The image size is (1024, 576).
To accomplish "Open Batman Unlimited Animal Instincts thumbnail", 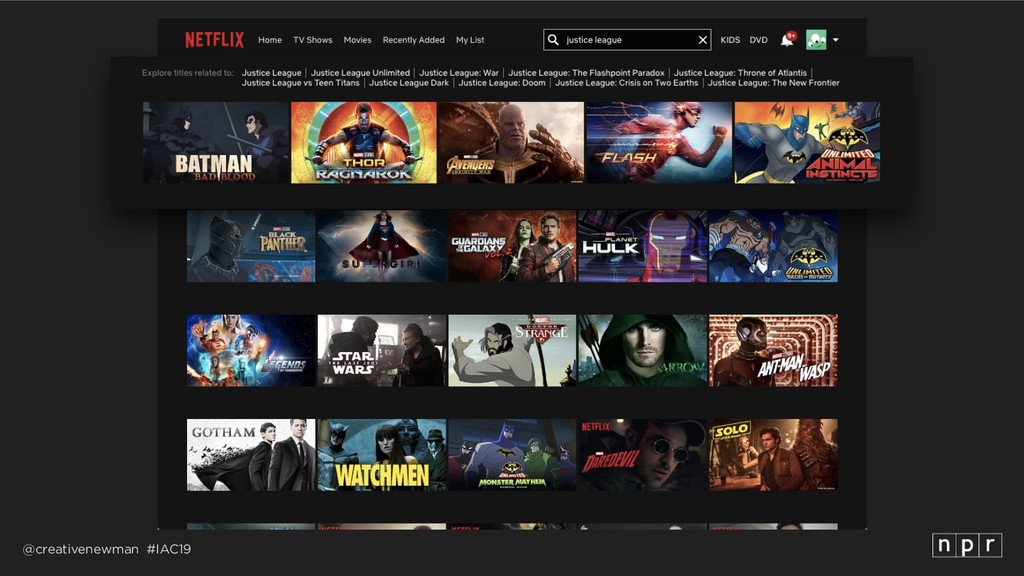I will 807,142.
